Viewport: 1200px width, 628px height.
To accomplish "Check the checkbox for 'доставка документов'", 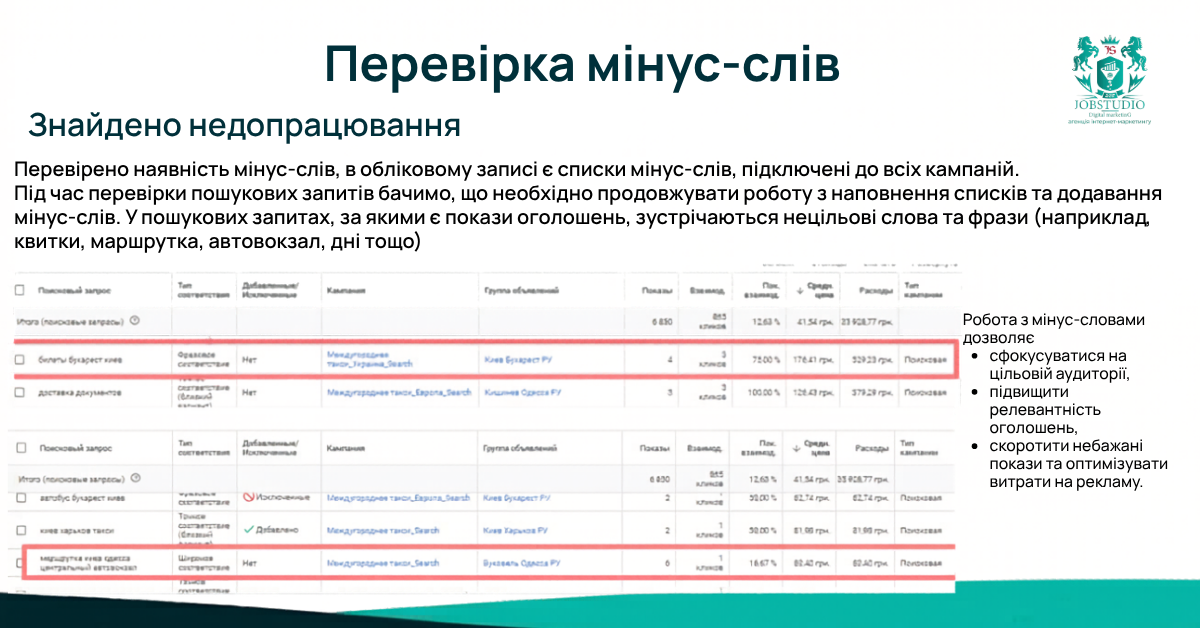I will click(20, 390).
